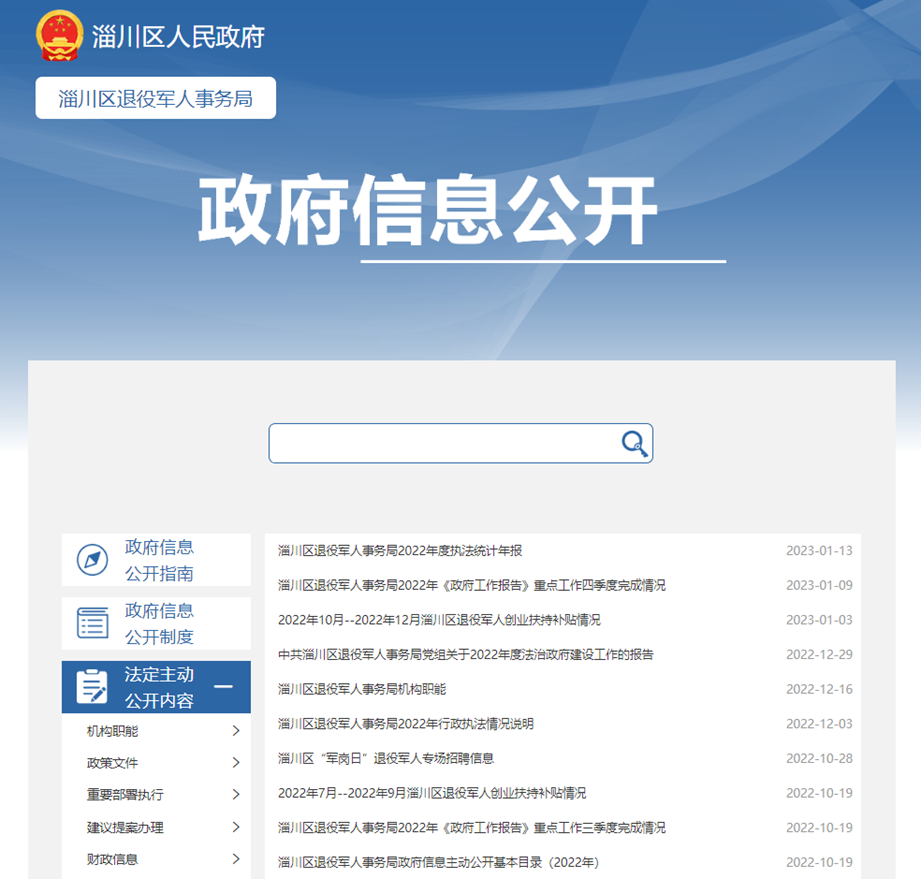The width and height of the screenshot is (921, 879).
Task: Open 政府信息主动公开基本目录（2022年） link
Action: pyautogui.click(x=438, y=862)
